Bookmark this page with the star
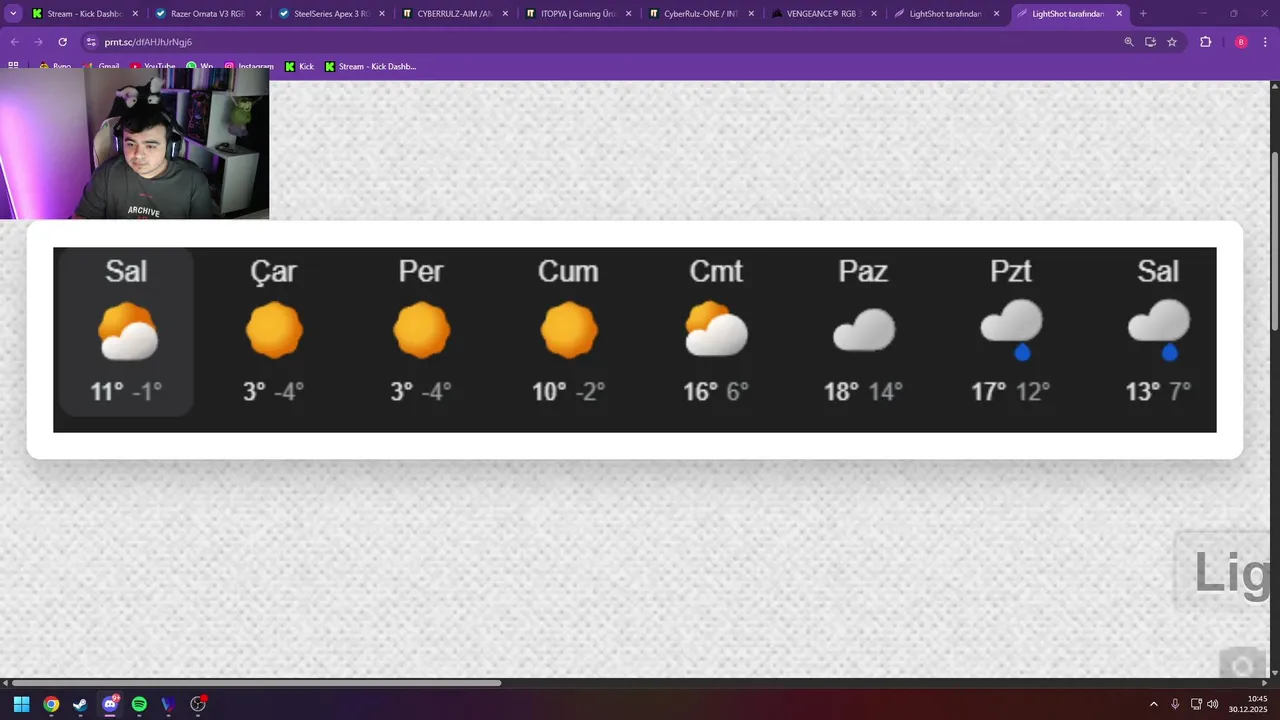 pyautogui.click(x=1172, y=42)
